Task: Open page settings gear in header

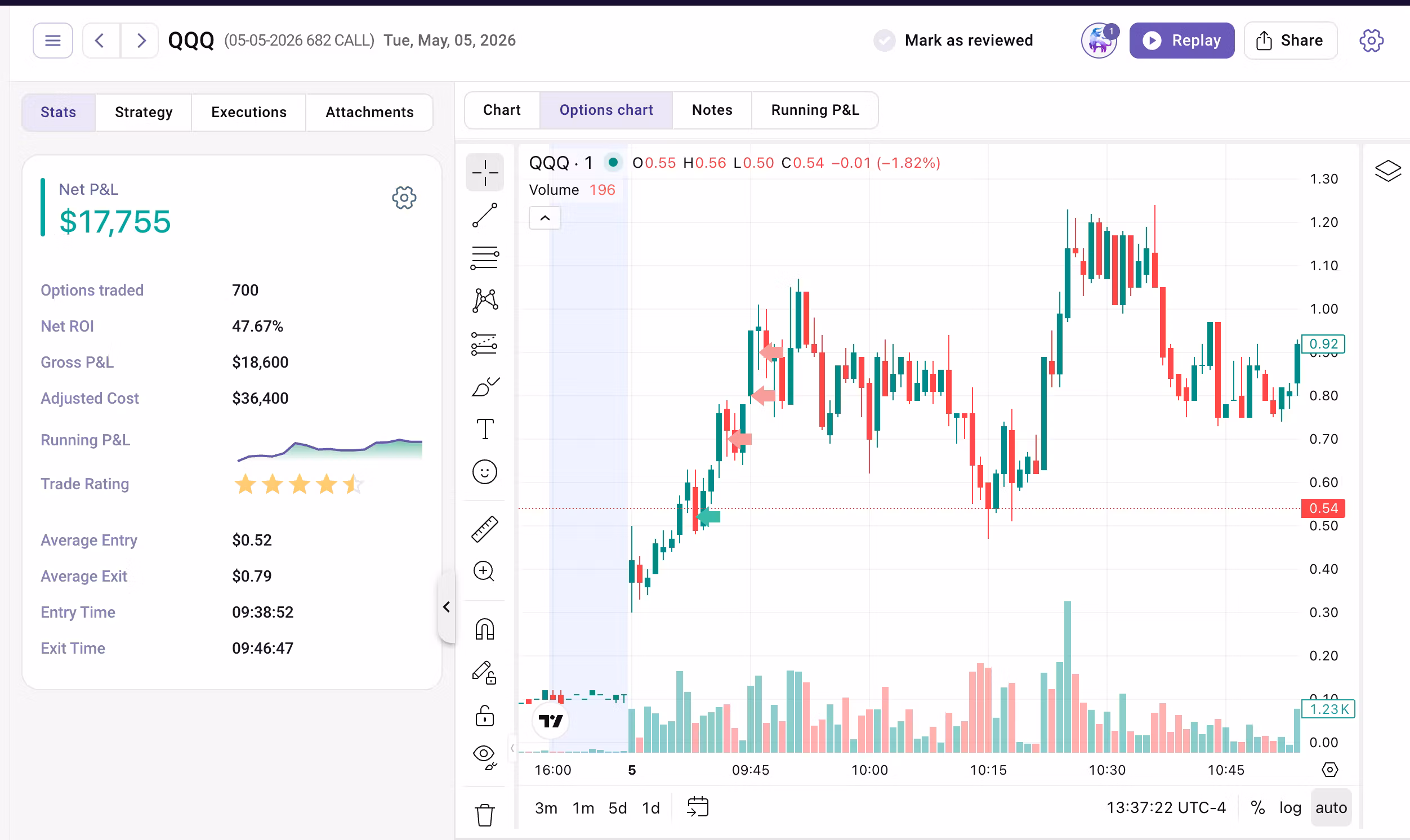Action: (1371, 40)
